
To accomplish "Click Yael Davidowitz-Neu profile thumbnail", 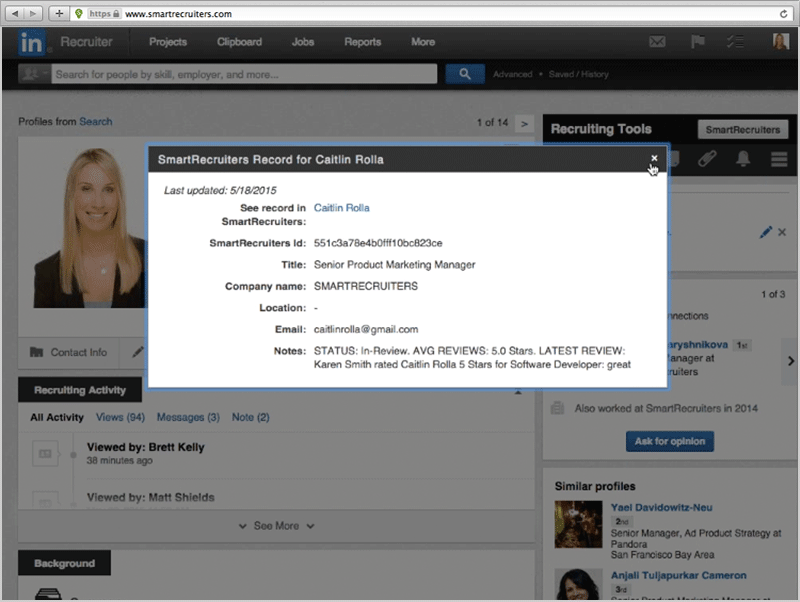I will click(x=579, y=524).
